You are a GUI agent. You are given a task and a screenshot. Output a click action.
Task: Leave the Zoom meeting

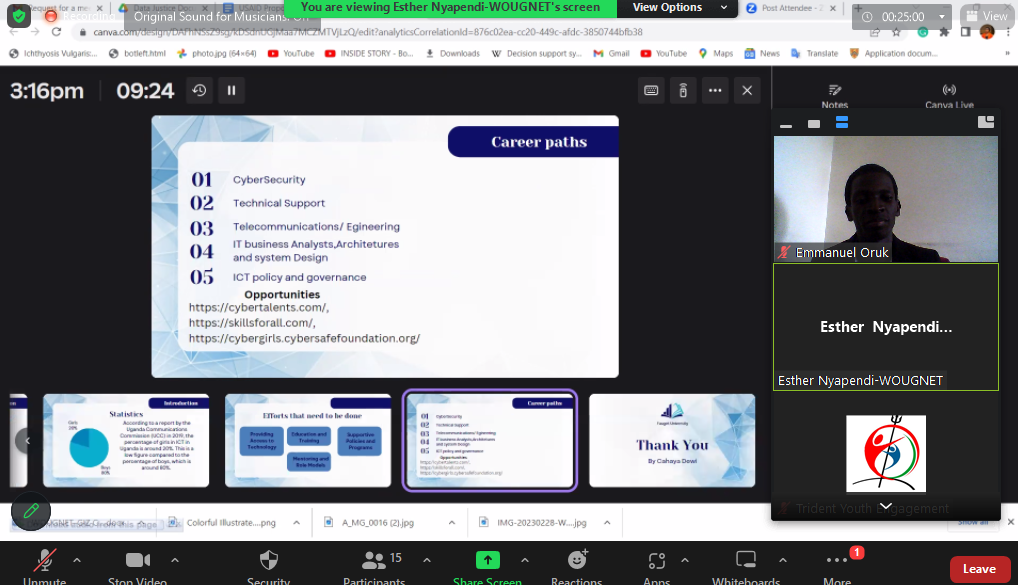pos(979,569)
